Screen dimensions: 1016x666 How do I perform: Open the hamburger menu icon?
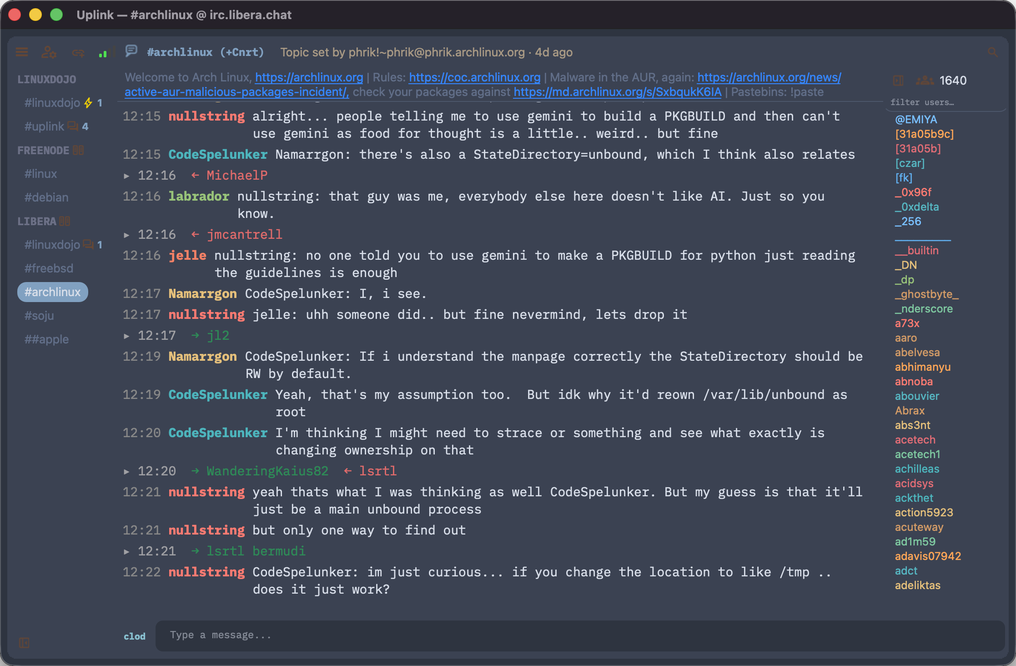22,52
